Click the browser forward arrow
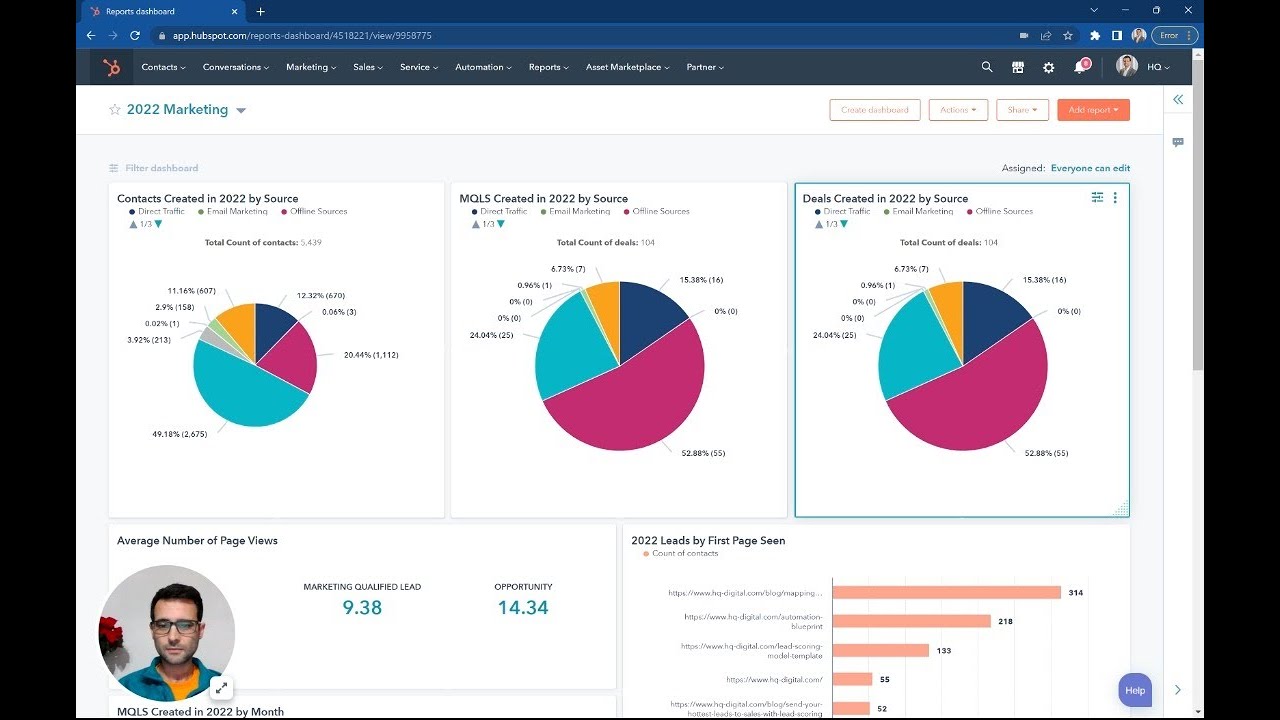This screenshot has width=1280, height=720. [x=113, y=35]
